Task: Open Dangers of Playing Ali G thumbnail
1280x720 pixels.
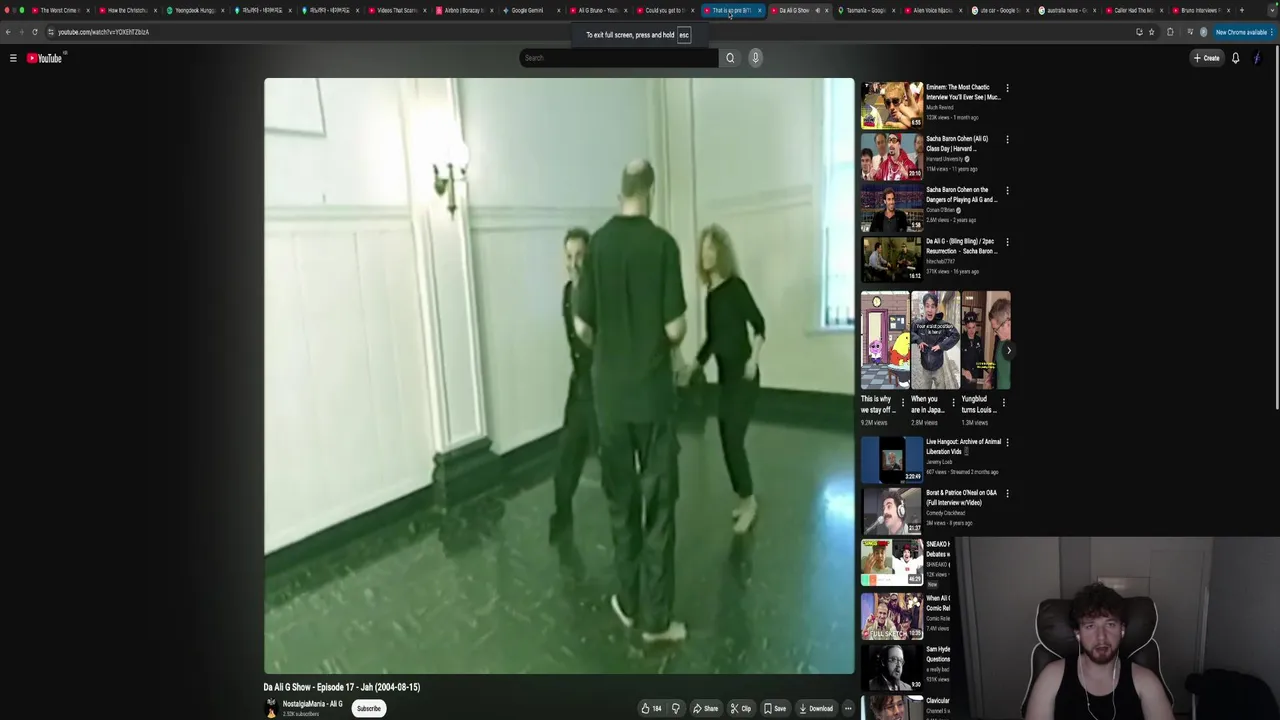Action: [x=892, y=207]
